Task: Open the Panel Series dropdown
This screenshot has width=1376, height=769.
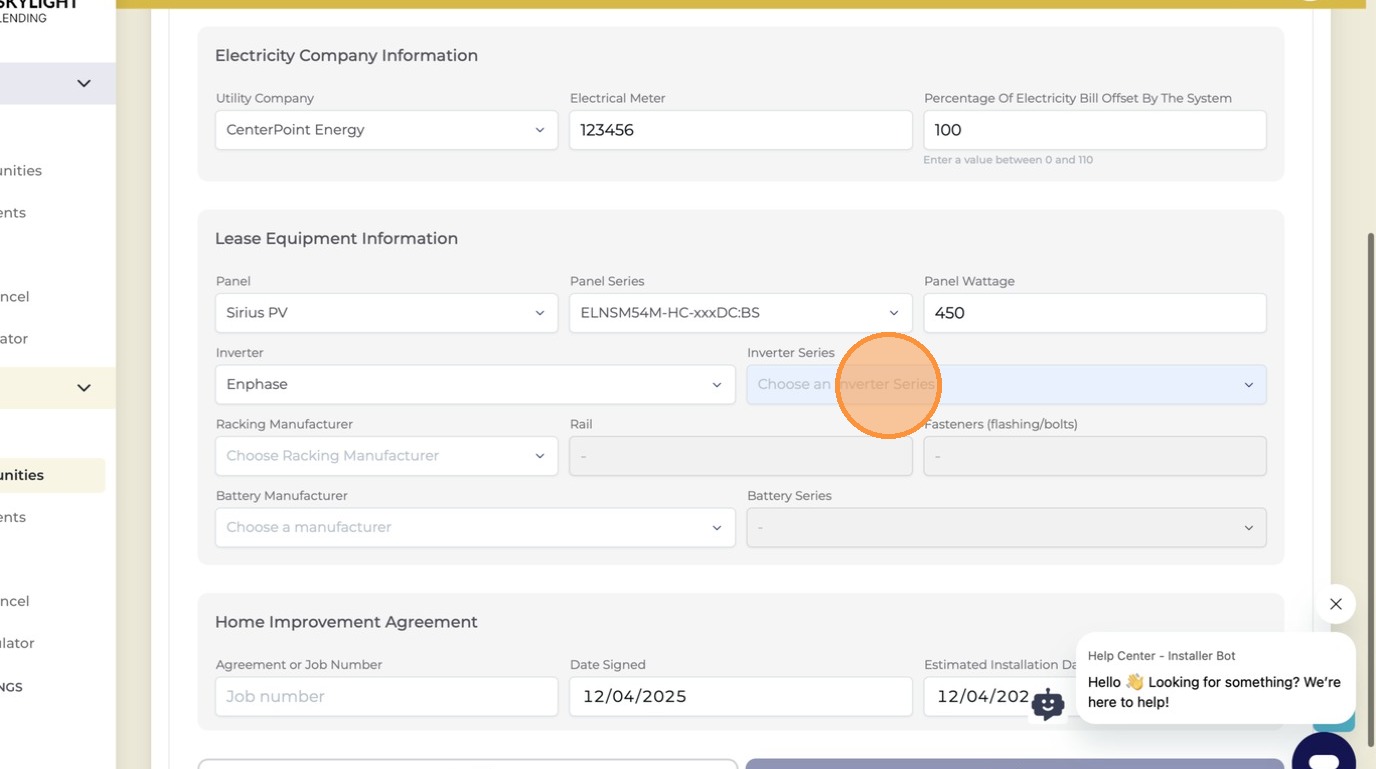Action: [740, 313]
